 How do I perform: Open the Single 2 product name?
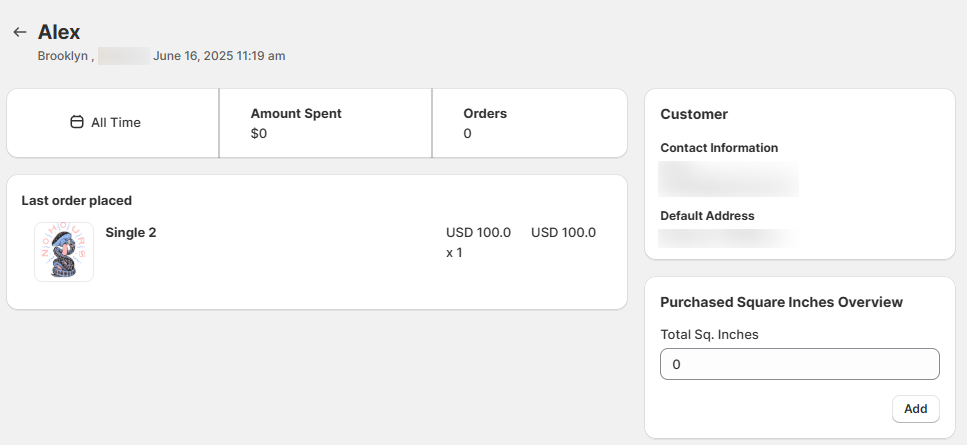click(131, 233)
